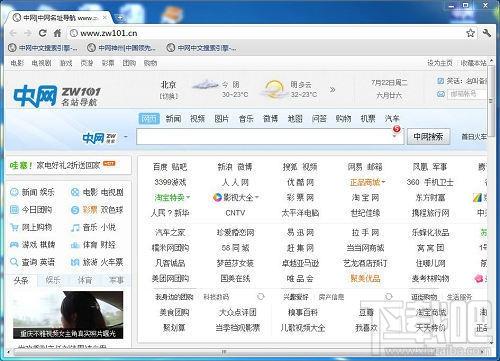This screenshot has height=361, width=500.
Task: Bookmark this page with the star icon
Action: click(470, 33)
